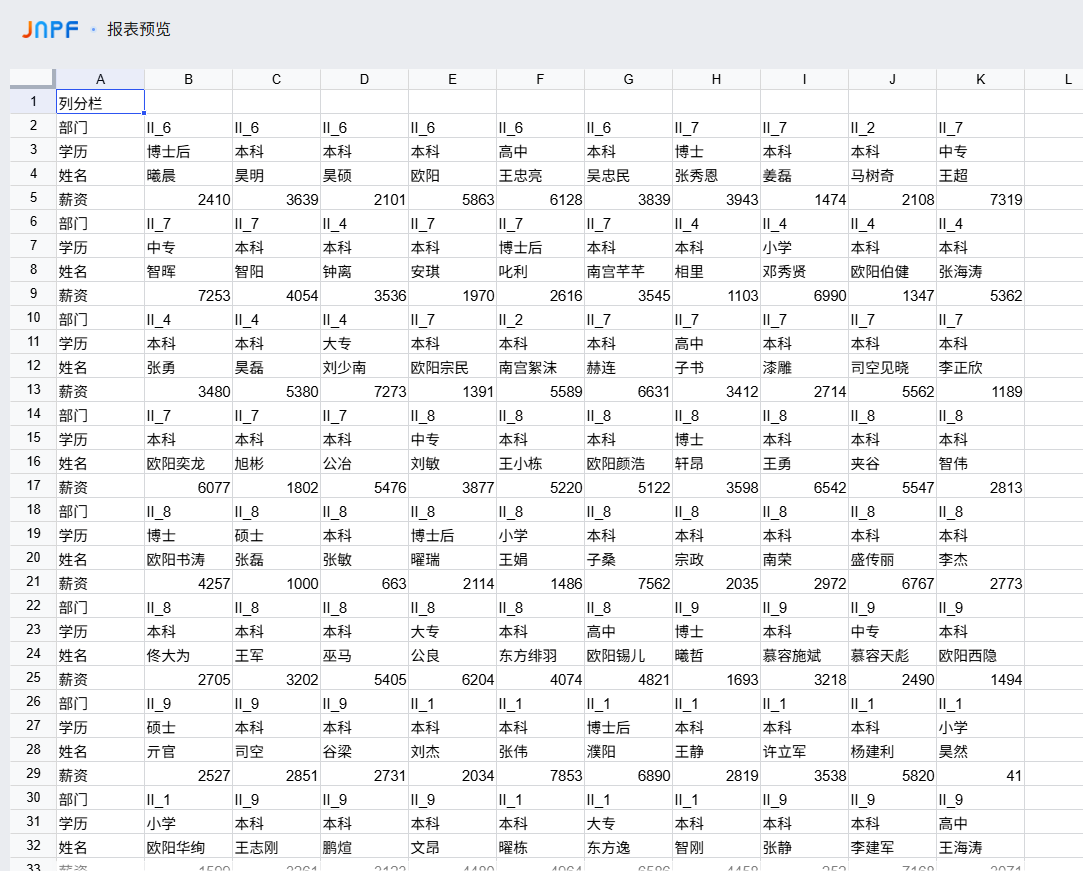Click the cell with name 亓官
This screenshot has height=871, width=1083.
[x=189, y=751]
